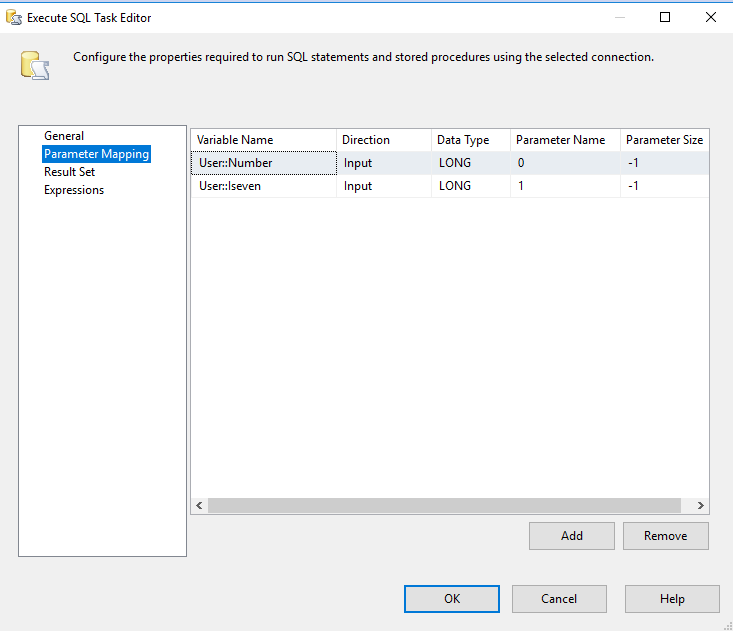Edit Parameter Size of the User::Iseven row
Screen dimensions: 733x631
tap(664, 186)
